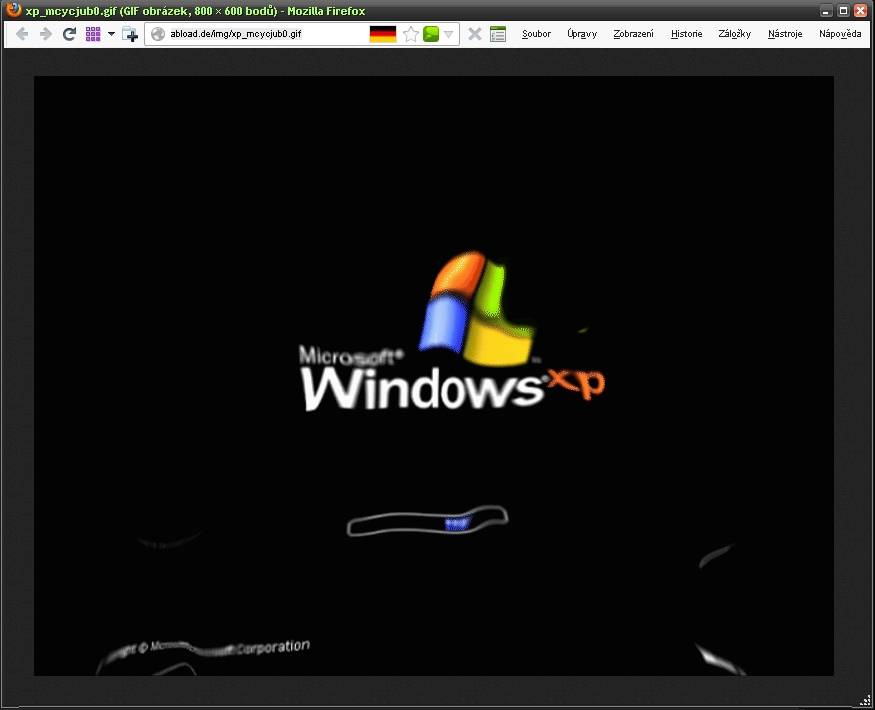Click the window resize grip corner

coord(865,700)
